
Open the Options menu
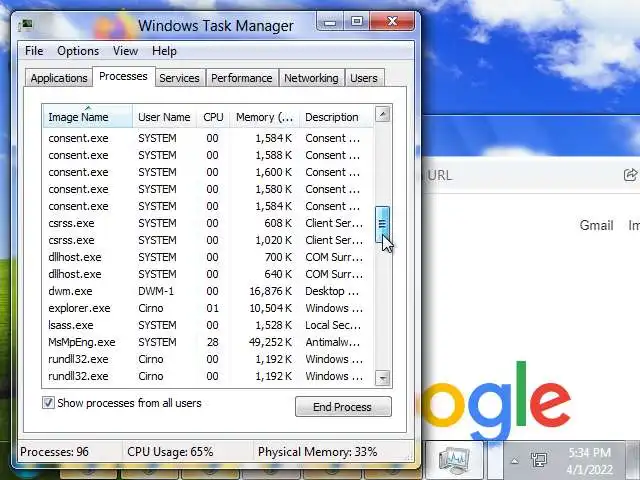point(78,51)
